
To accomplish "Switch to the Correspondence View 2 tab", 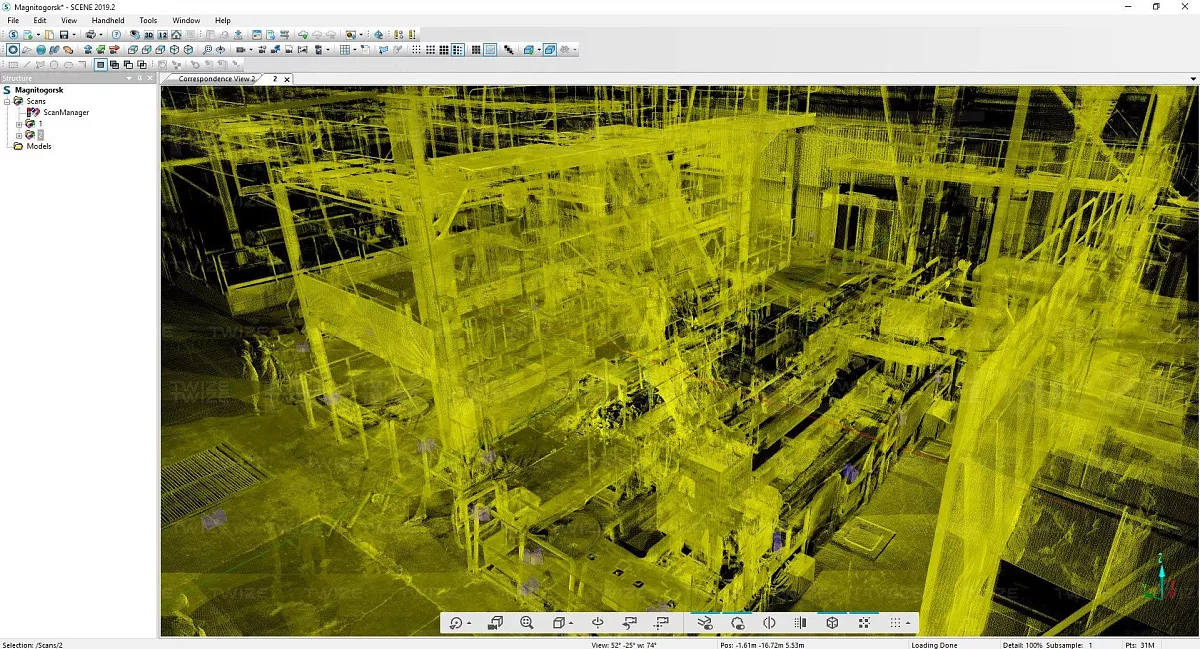I will click(x=216, y=78).
